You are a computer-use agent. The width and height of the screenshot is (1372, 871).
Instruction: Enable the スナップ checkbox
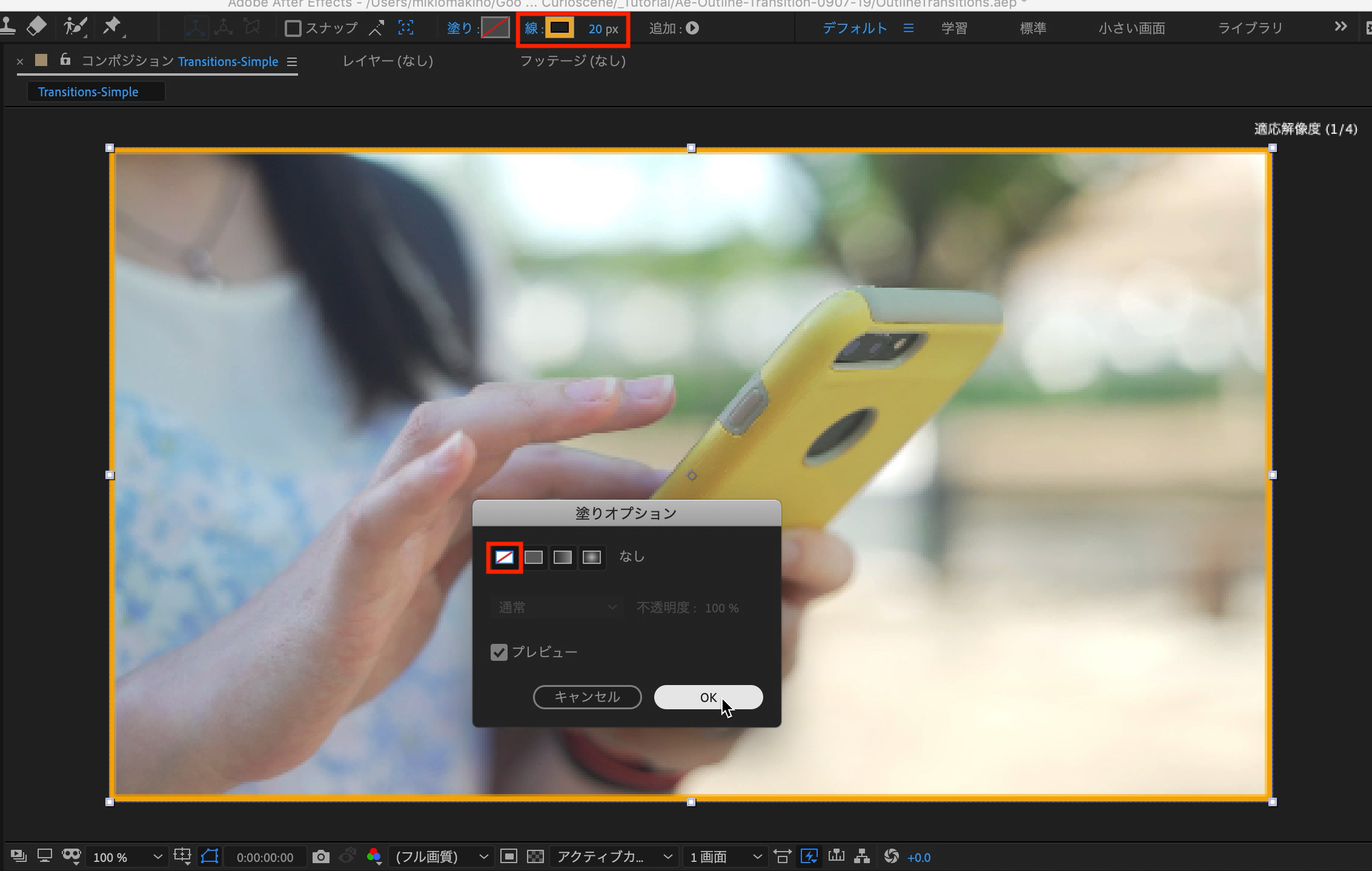click(293, 28)
